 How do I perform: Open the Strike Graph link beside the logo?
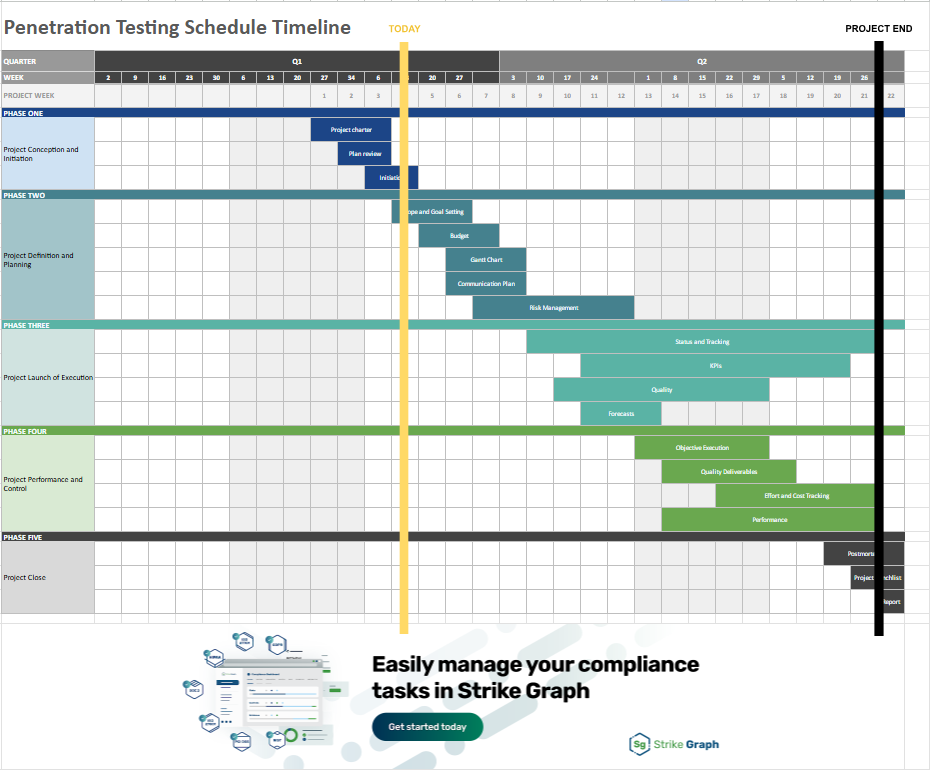click(686, 744)
